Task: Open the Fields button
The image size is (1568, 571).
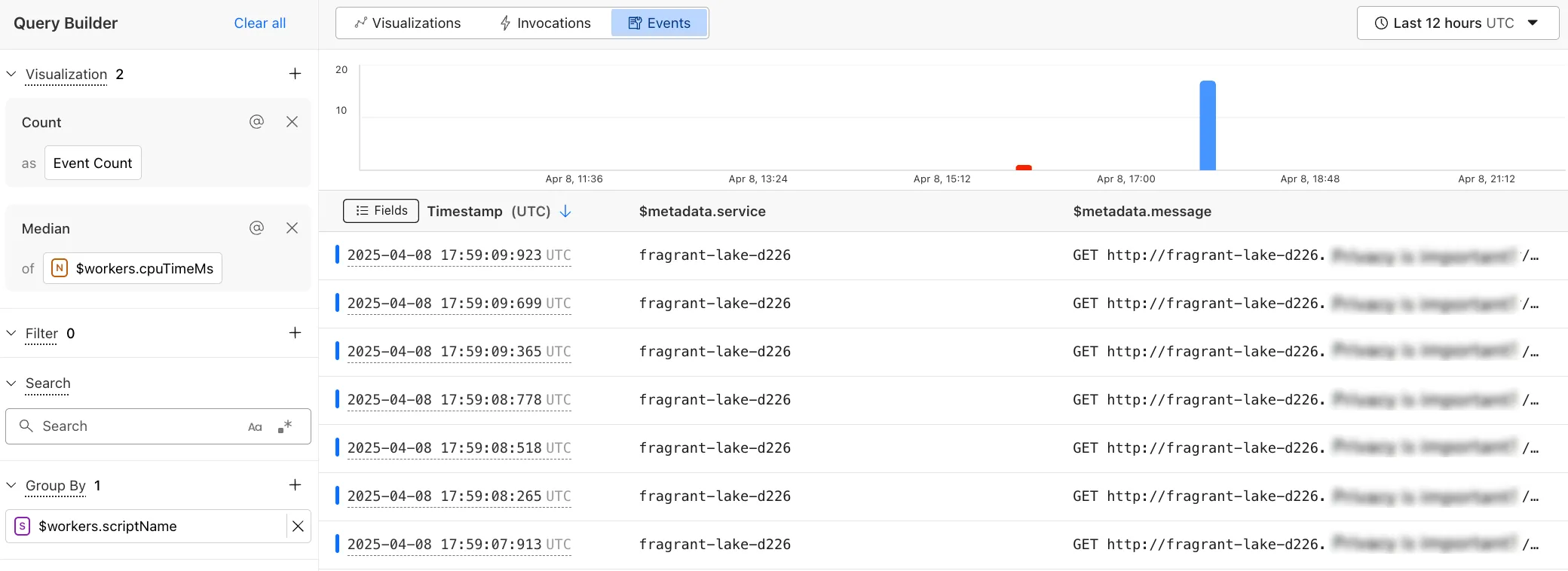Action: [x=381, y=211]
